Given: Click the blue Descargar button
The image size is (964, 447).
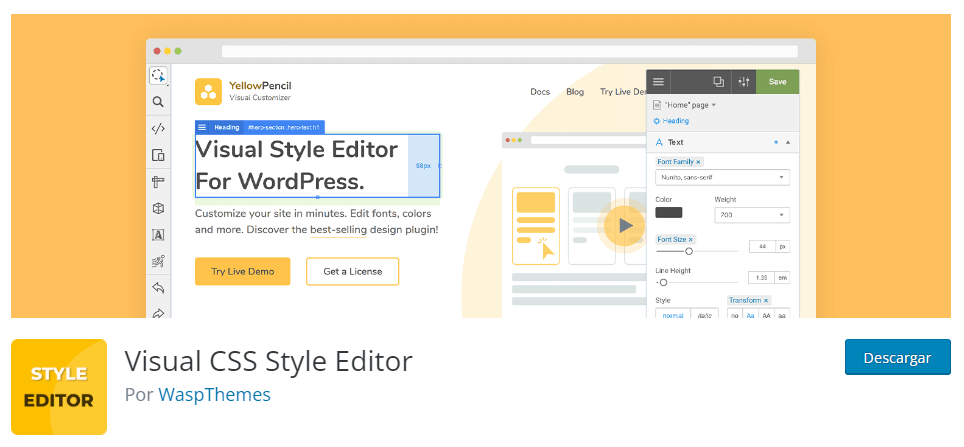Looking at the screenshot, I should pos(897,357).
